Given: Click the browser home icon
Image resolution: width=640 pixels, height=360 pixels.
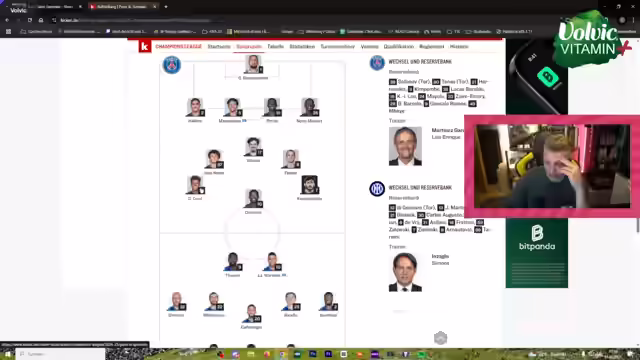Looking at the screenshot, I should coord(41,20).
